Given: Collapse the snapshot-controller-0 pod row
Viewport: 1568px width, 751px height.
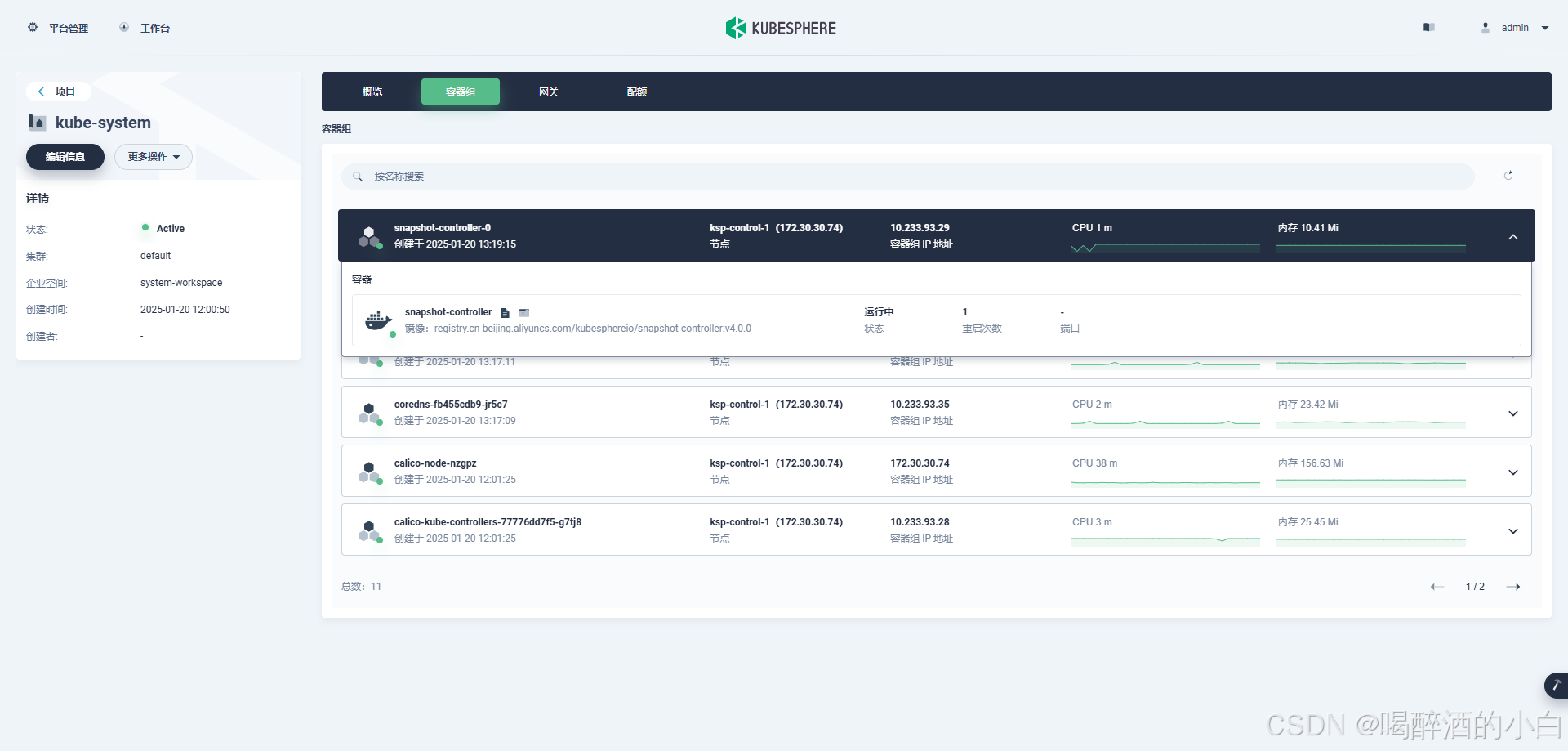Looking at the screenshot, I should point(1512,237).
